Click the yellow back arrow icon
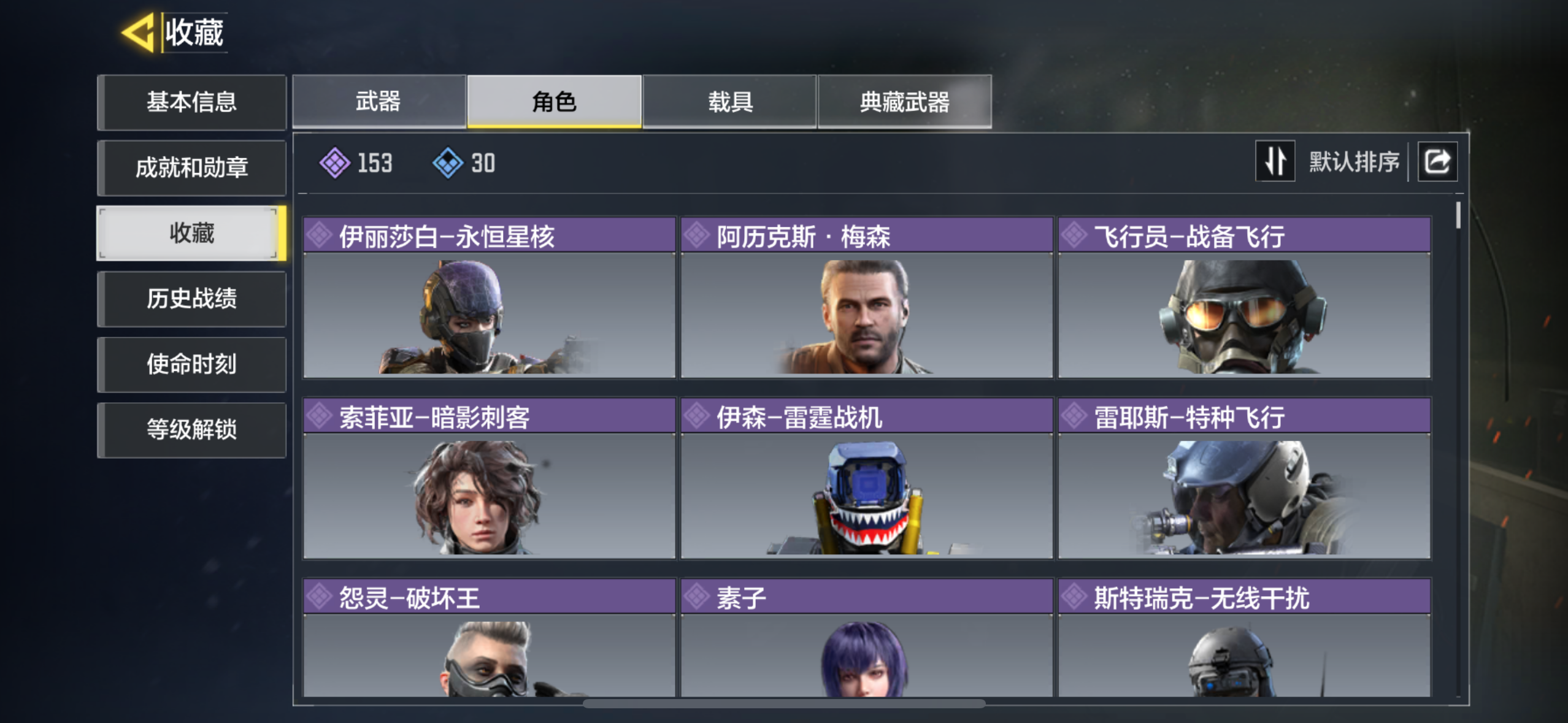 pyautogui.click(x=139, y=33)
